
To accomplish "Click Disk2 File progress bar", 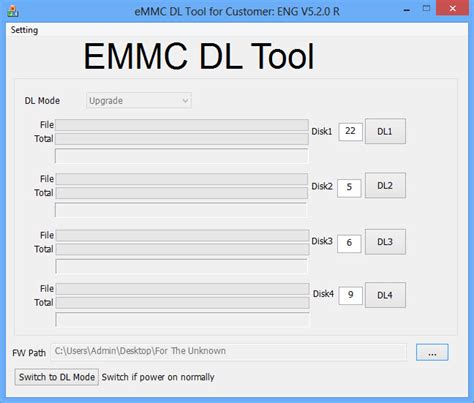I will 182,179.
